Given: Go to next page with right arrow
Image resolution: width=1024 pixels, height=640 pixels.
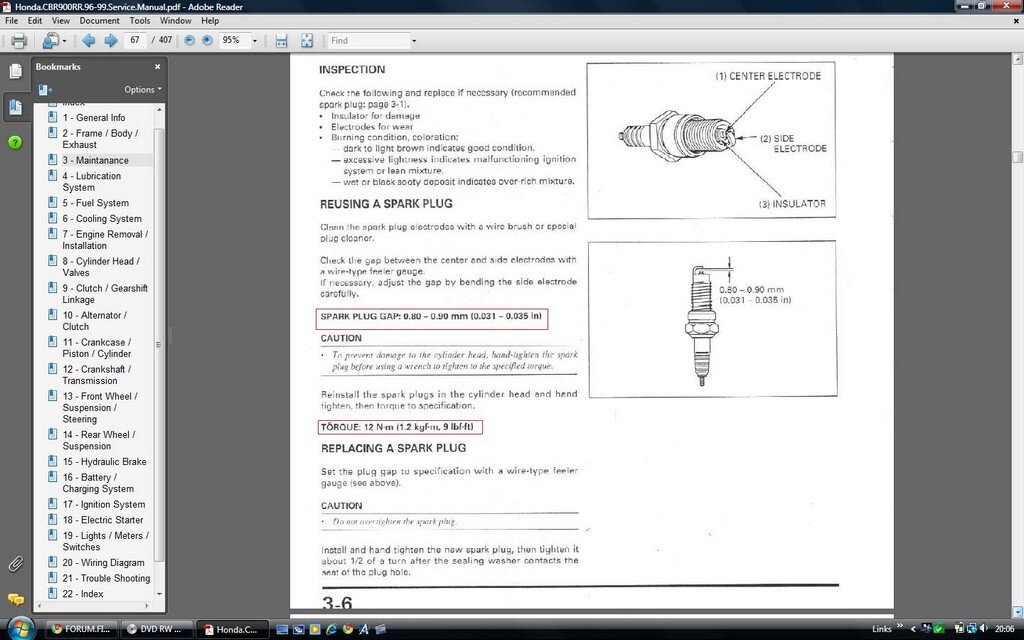Looking at the screenshot, I should tap(110, 41).
